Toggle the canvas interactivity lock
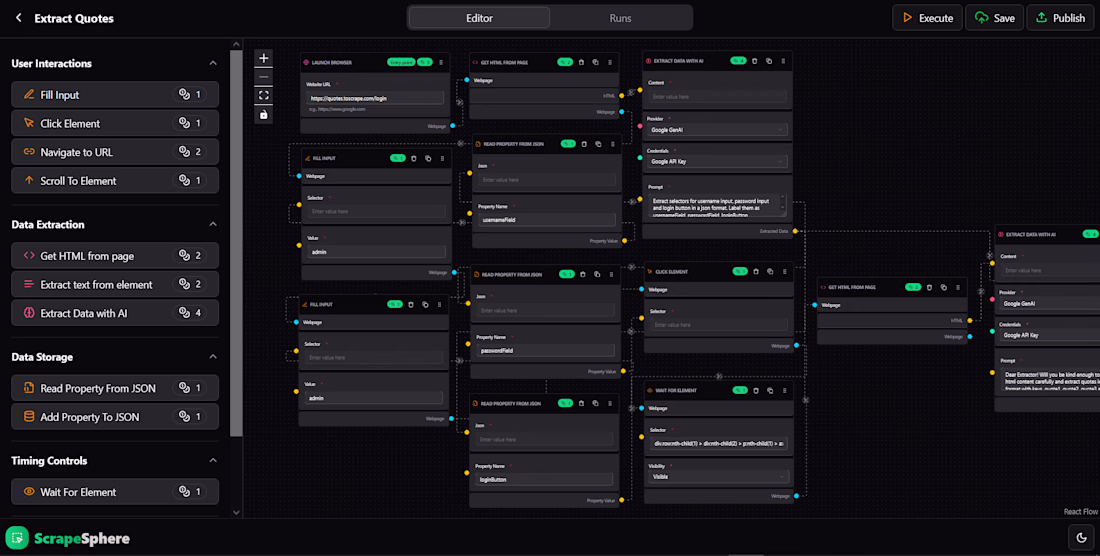 click(x=264, y=114)
